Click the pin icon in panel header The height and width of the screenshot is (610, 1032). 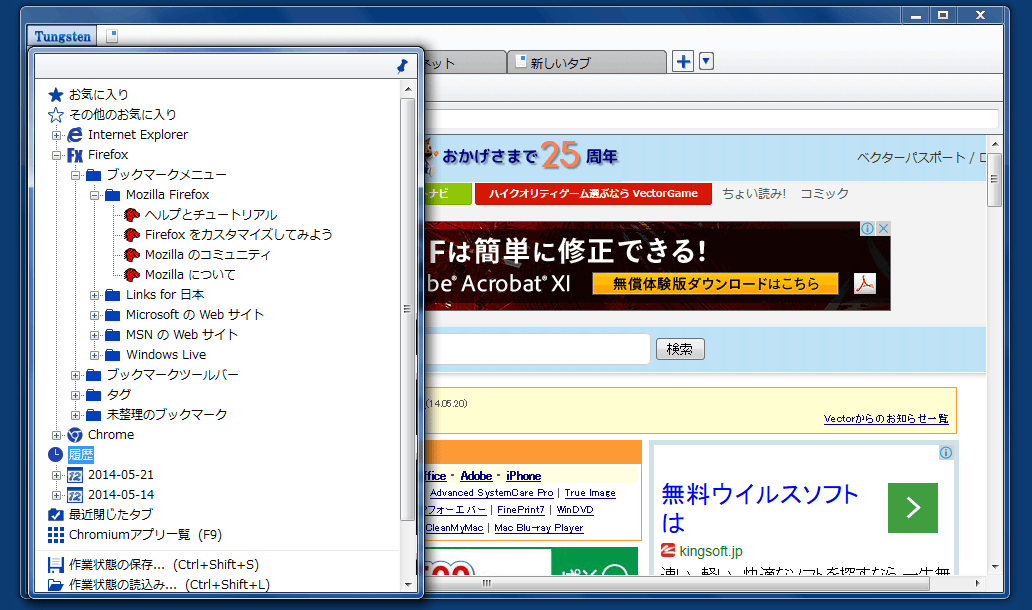(402, 66)
